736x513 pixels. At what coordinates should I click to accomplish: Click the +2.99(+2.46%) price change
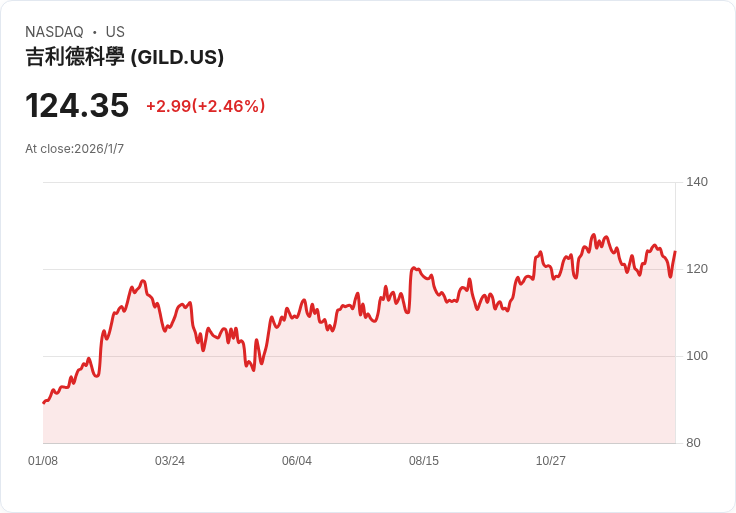(x=205, y=106)
